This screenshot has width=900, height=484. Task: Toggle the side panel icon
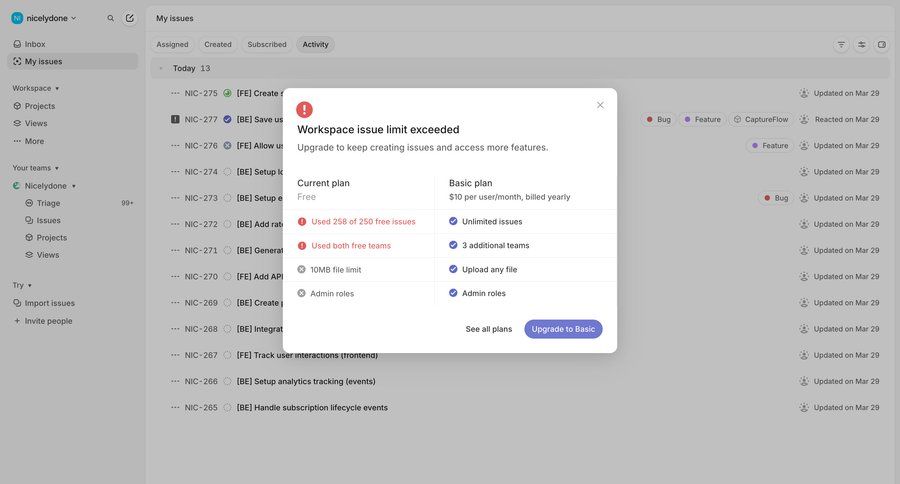(x=882, y=44)
